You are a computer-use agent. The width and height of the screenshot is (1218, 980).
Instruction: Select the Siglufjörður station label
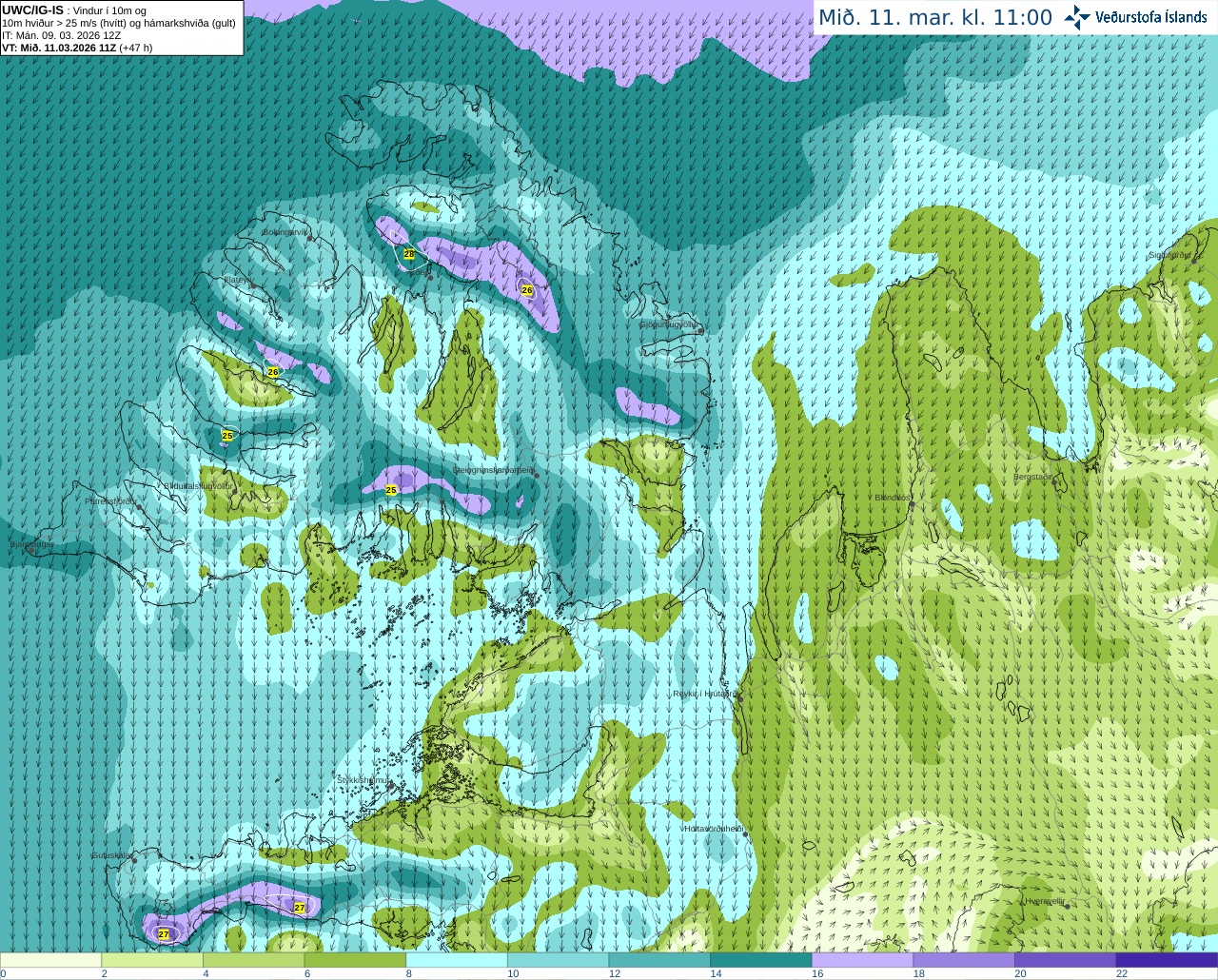(1169, 255)
